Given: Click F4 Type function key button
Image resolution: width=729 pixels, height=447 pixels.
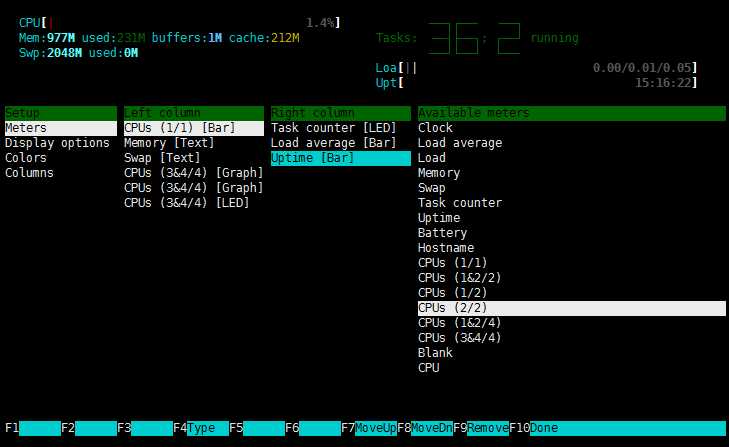Looking at the screenshot, I should [201, 428].
